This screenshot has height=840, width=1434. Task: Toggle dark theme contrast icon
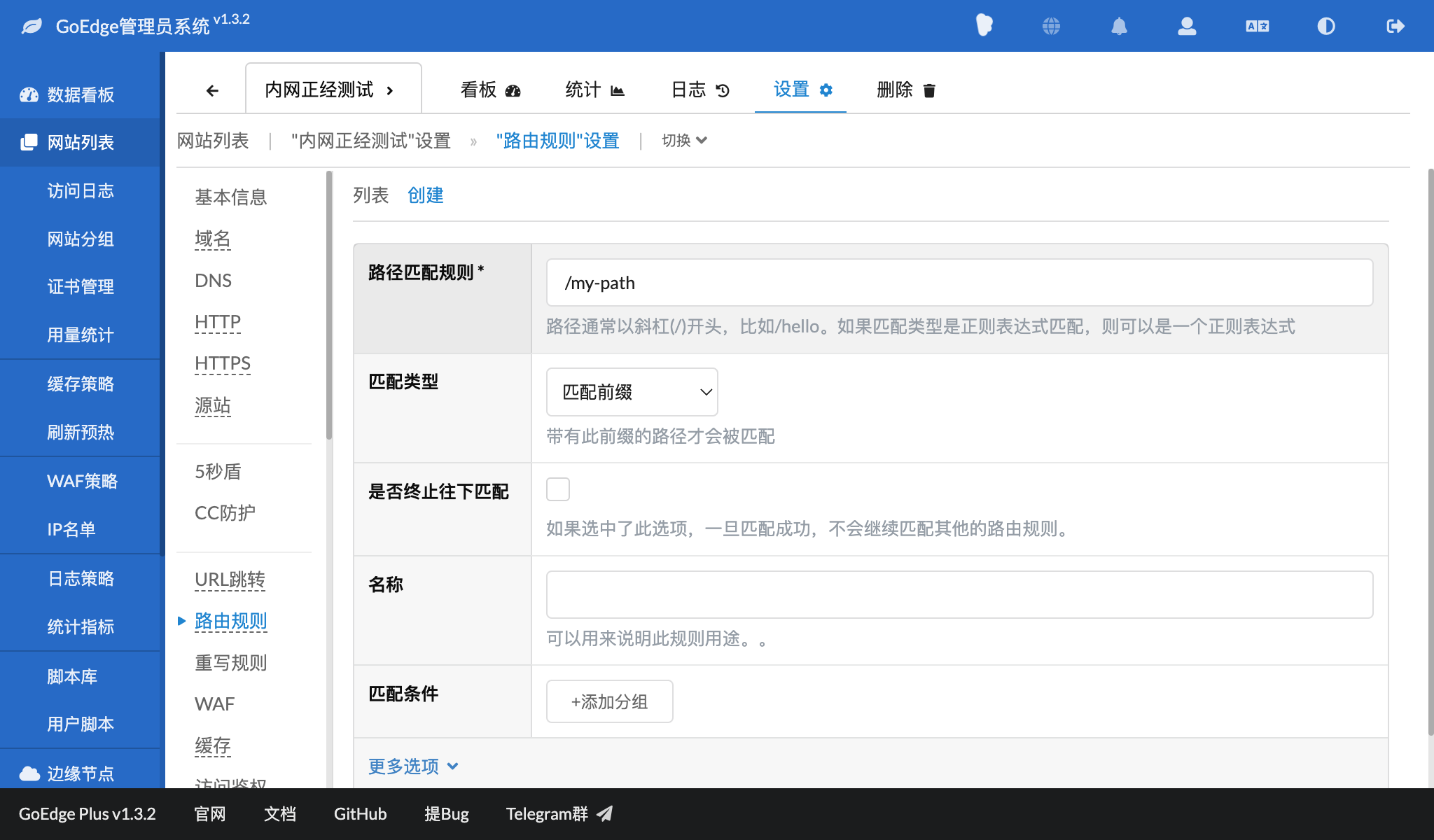point(1326,27)
